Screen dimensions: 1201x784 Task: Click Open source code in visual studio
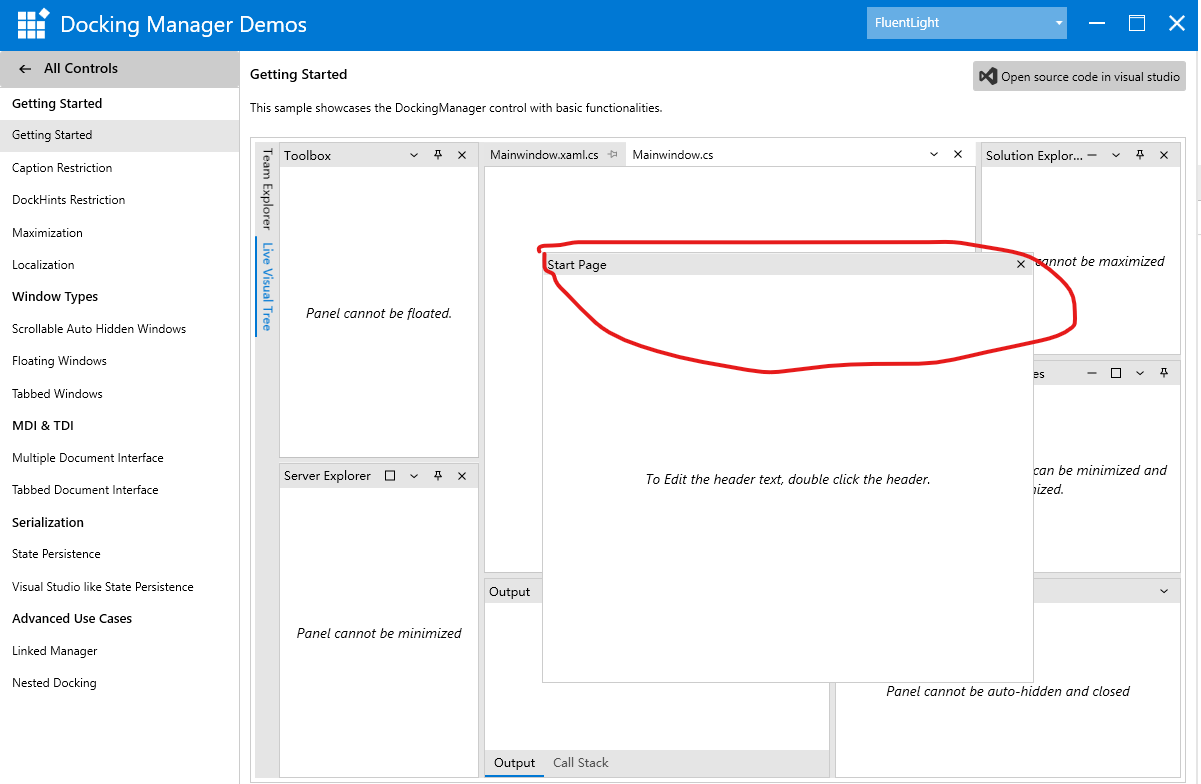[1079, 77]
